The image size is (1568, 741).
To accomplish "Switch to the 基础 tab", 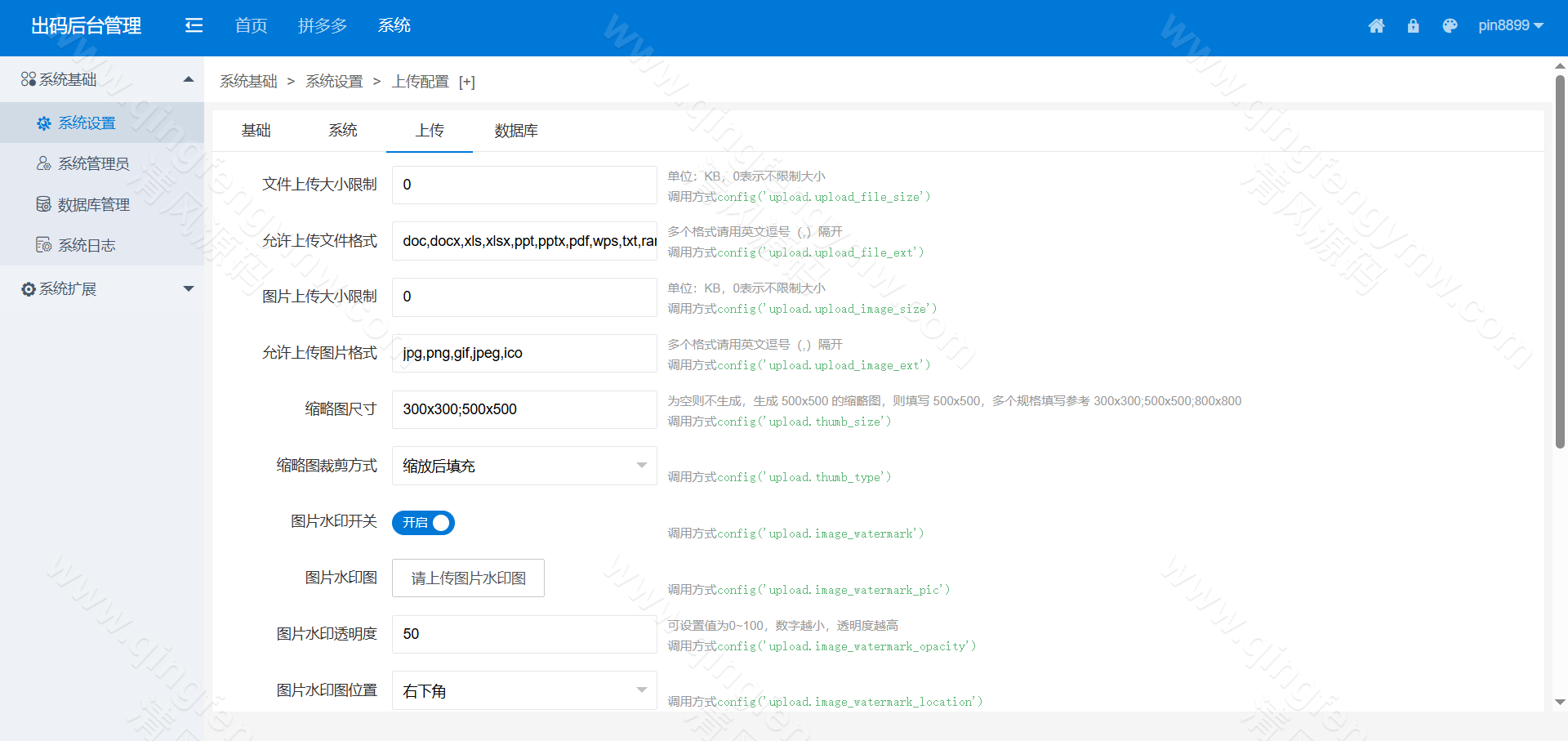I will coord(256,131).
